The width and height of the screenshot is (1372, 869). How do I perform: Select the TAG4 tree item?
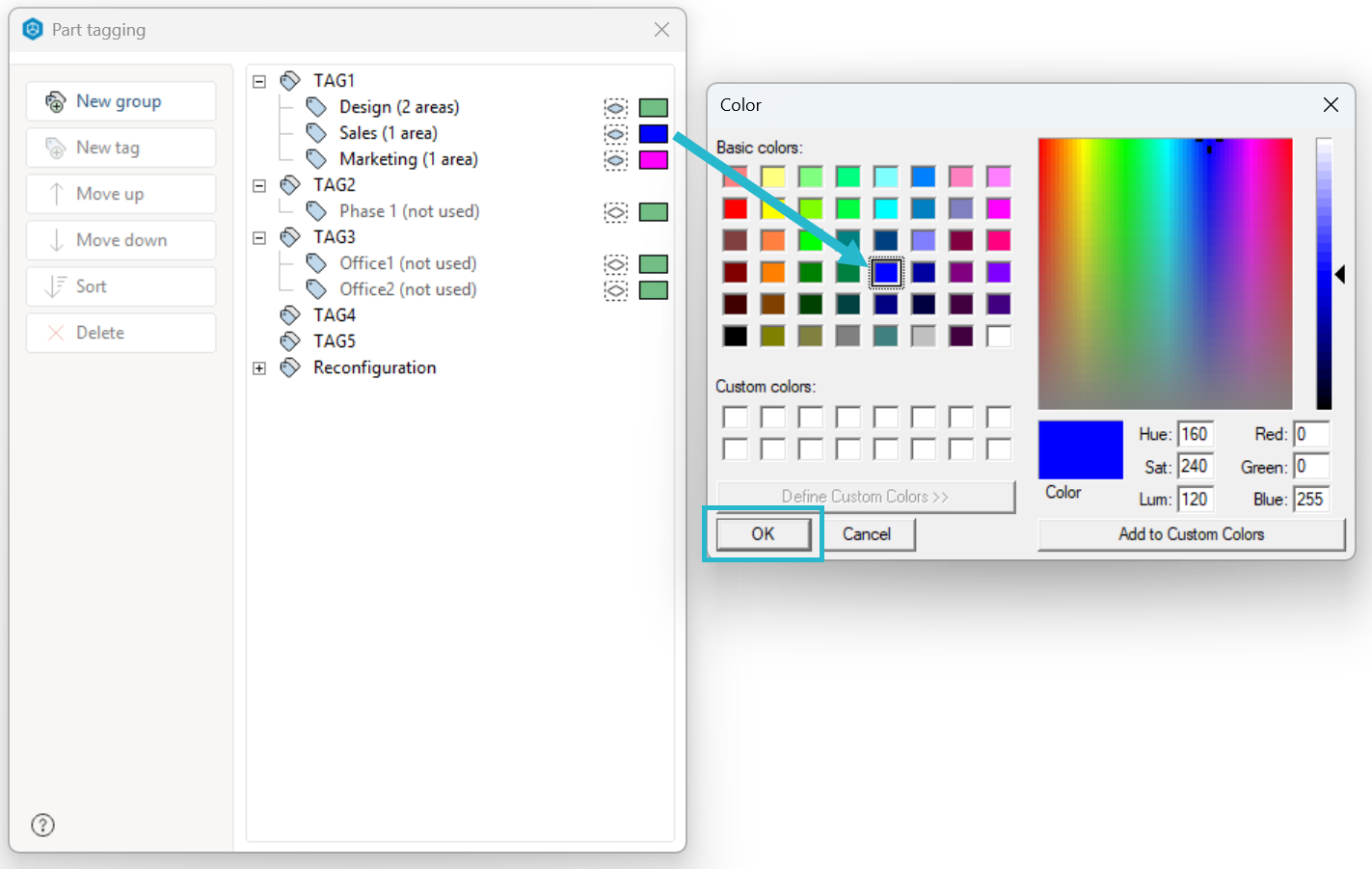tap(335, 315)
